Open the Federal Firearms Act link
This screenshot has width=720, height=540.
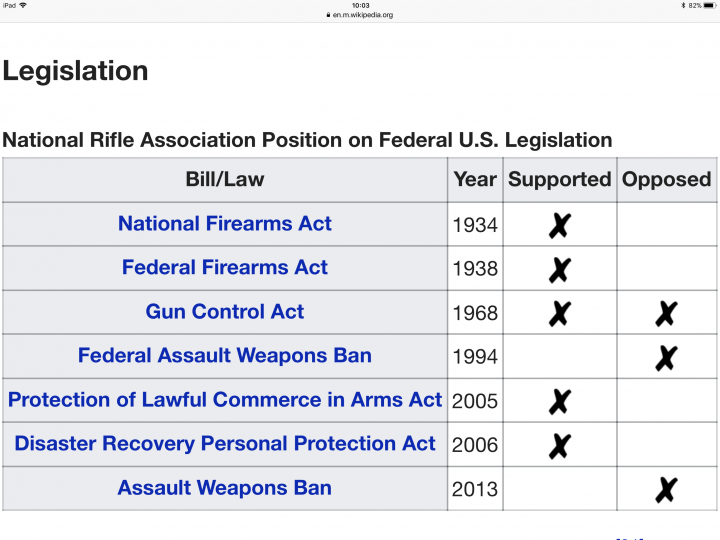point(225,268)
